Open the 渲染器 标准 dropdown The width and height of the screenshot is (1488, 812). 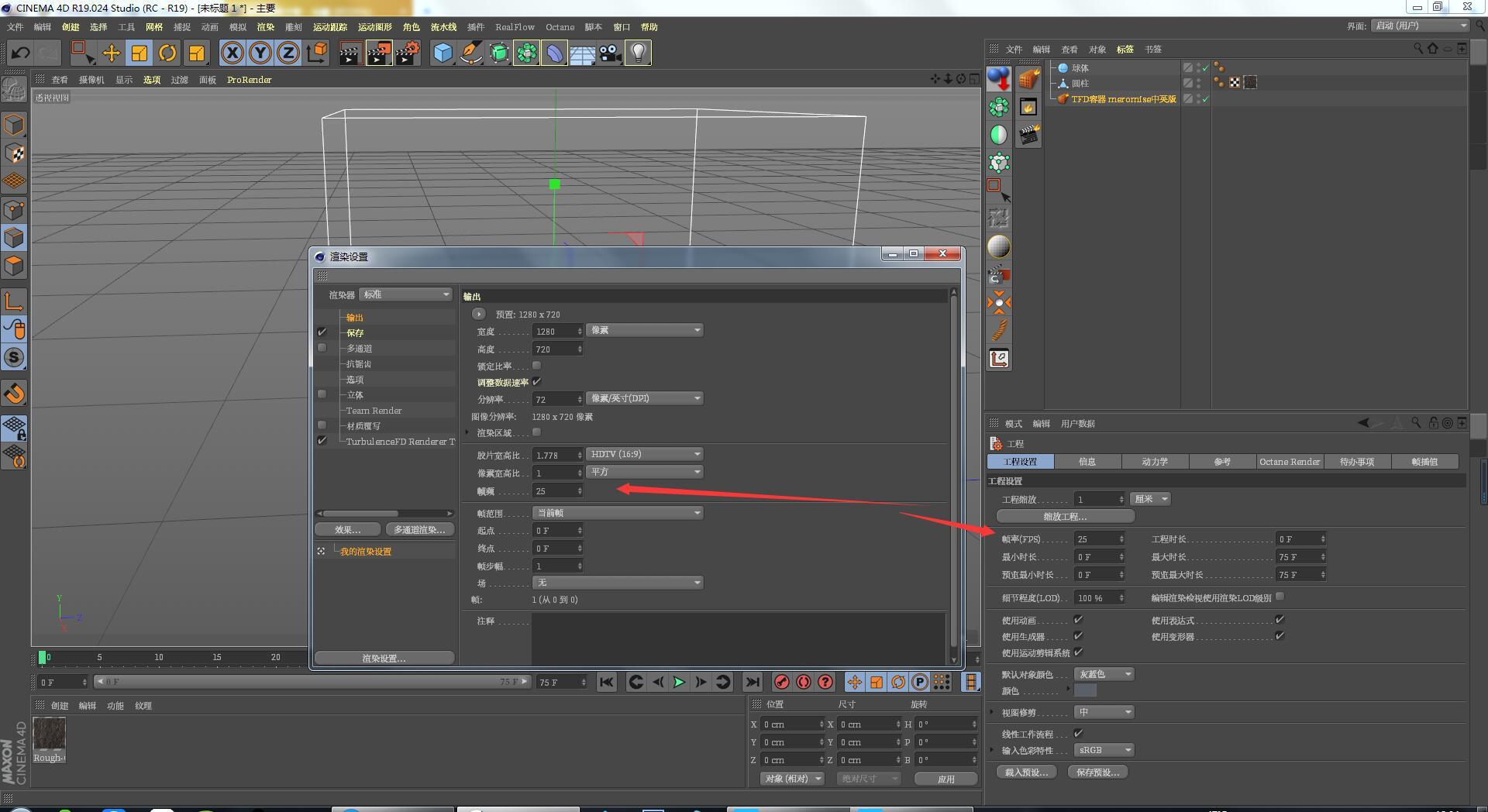[405, 294]
